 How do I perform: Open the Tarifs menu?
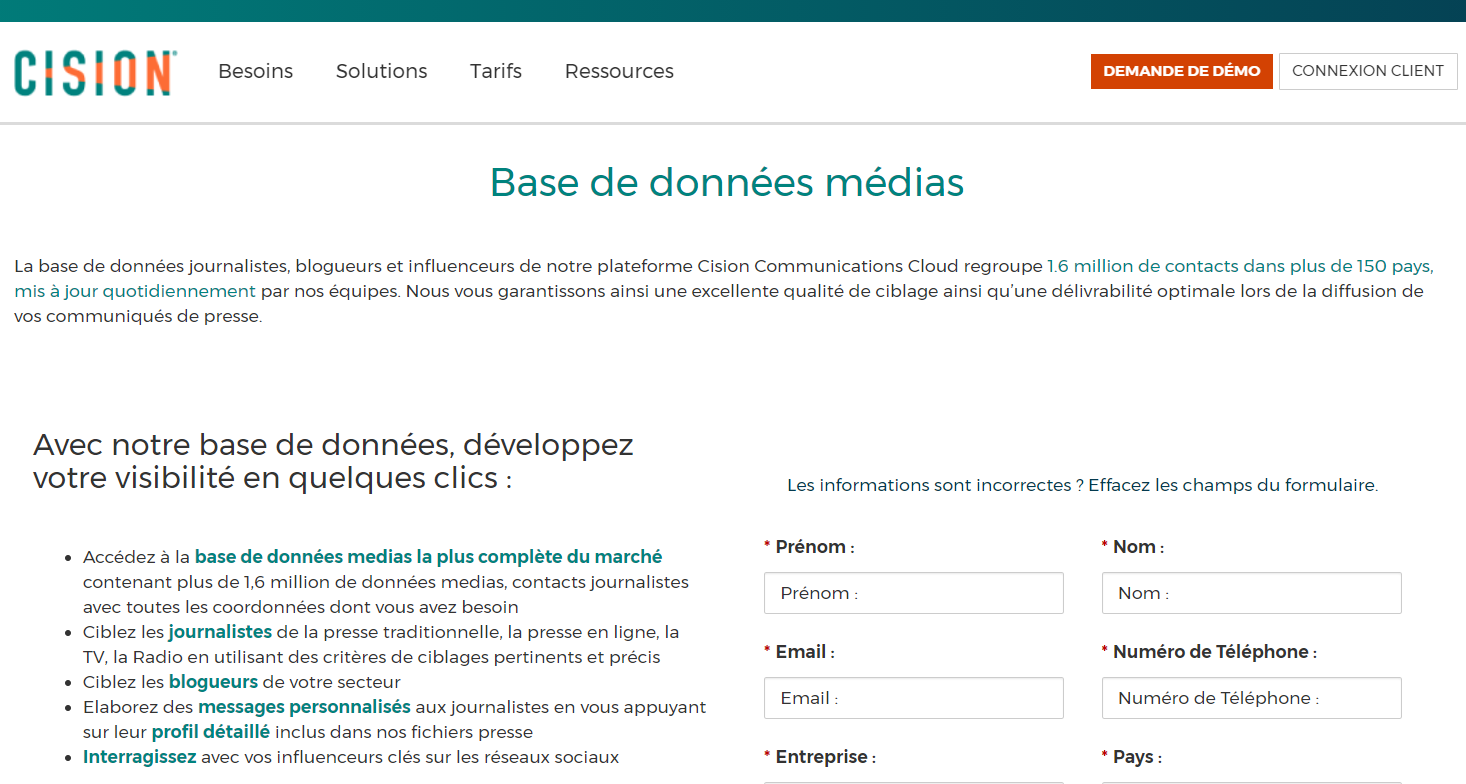[496, 71]
